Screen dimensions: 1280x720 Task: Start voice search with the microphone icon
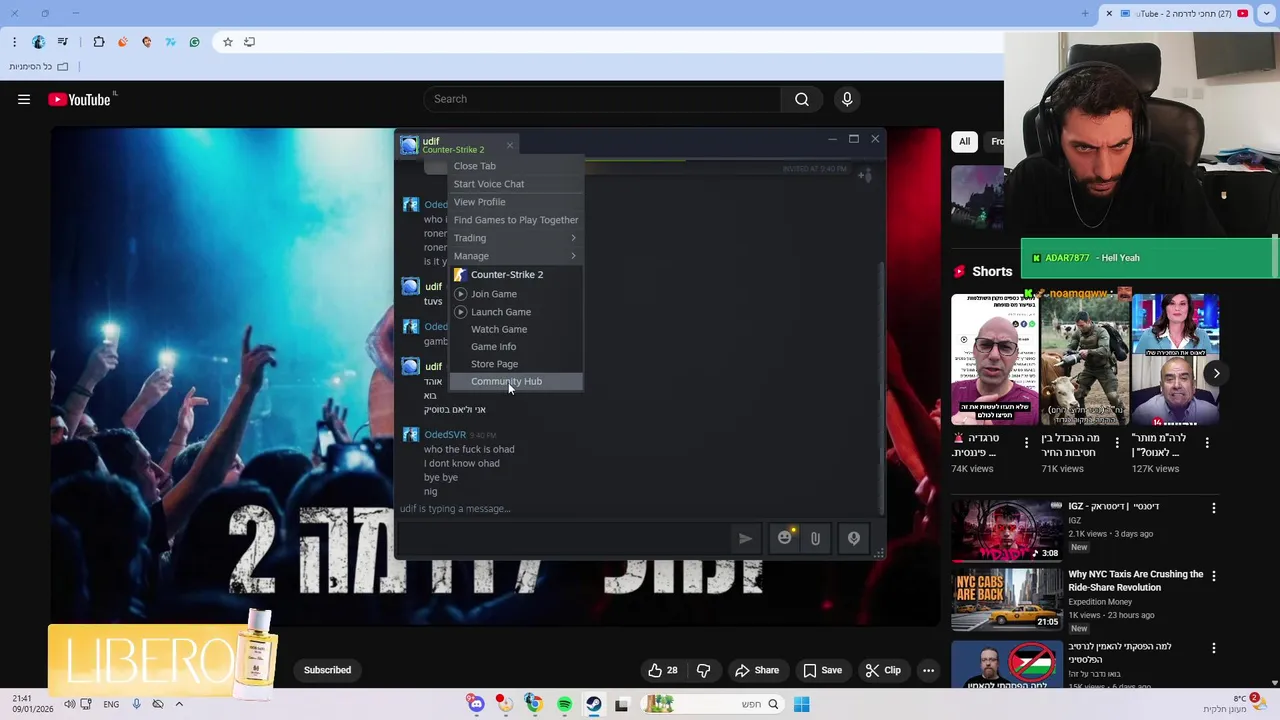pos(847,99)
